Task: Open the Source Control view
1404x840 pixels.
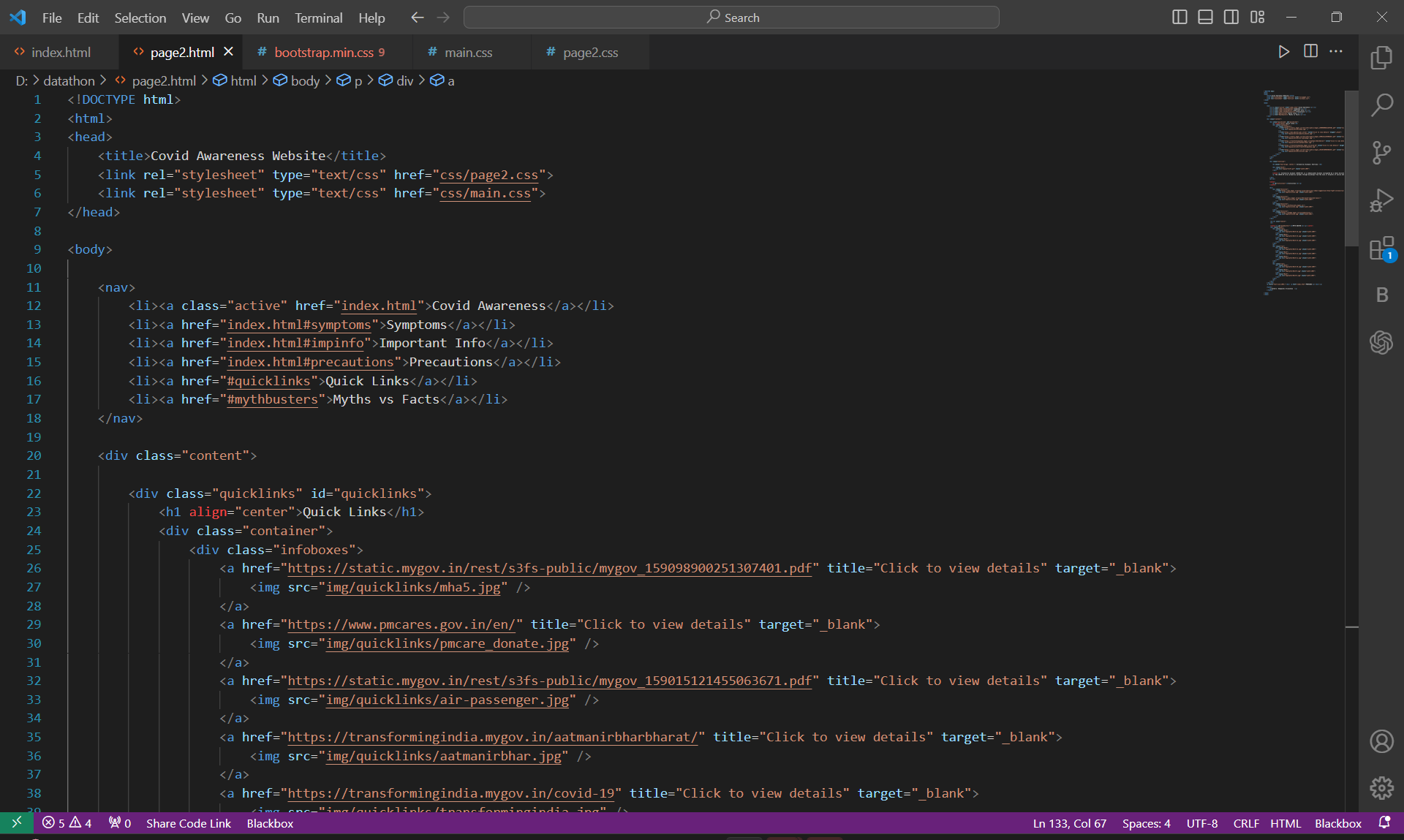Action: click(x=1381, y=153)
